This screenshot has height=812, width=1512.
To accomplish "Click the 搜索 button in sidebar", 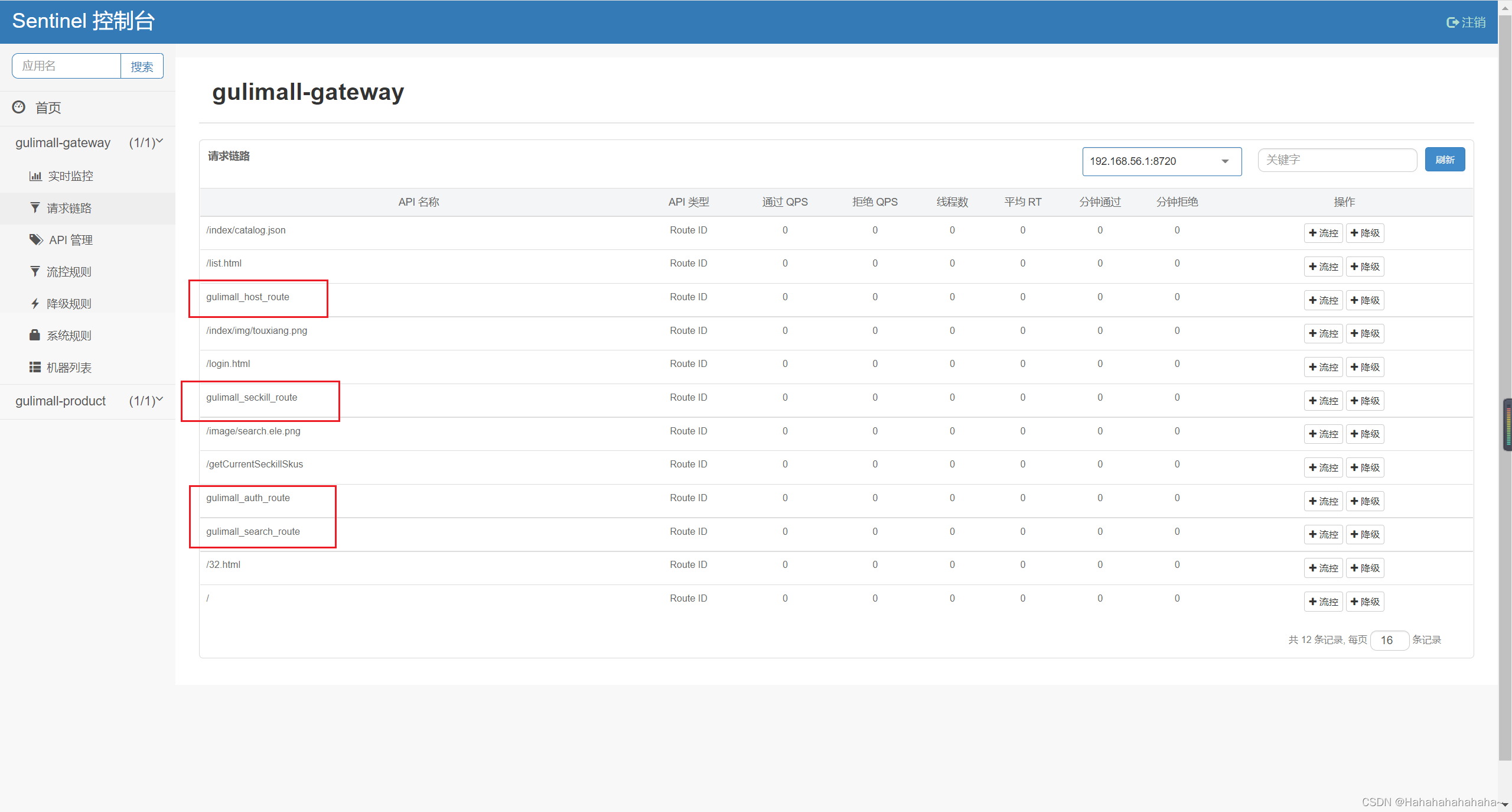I will click(142, 66).
